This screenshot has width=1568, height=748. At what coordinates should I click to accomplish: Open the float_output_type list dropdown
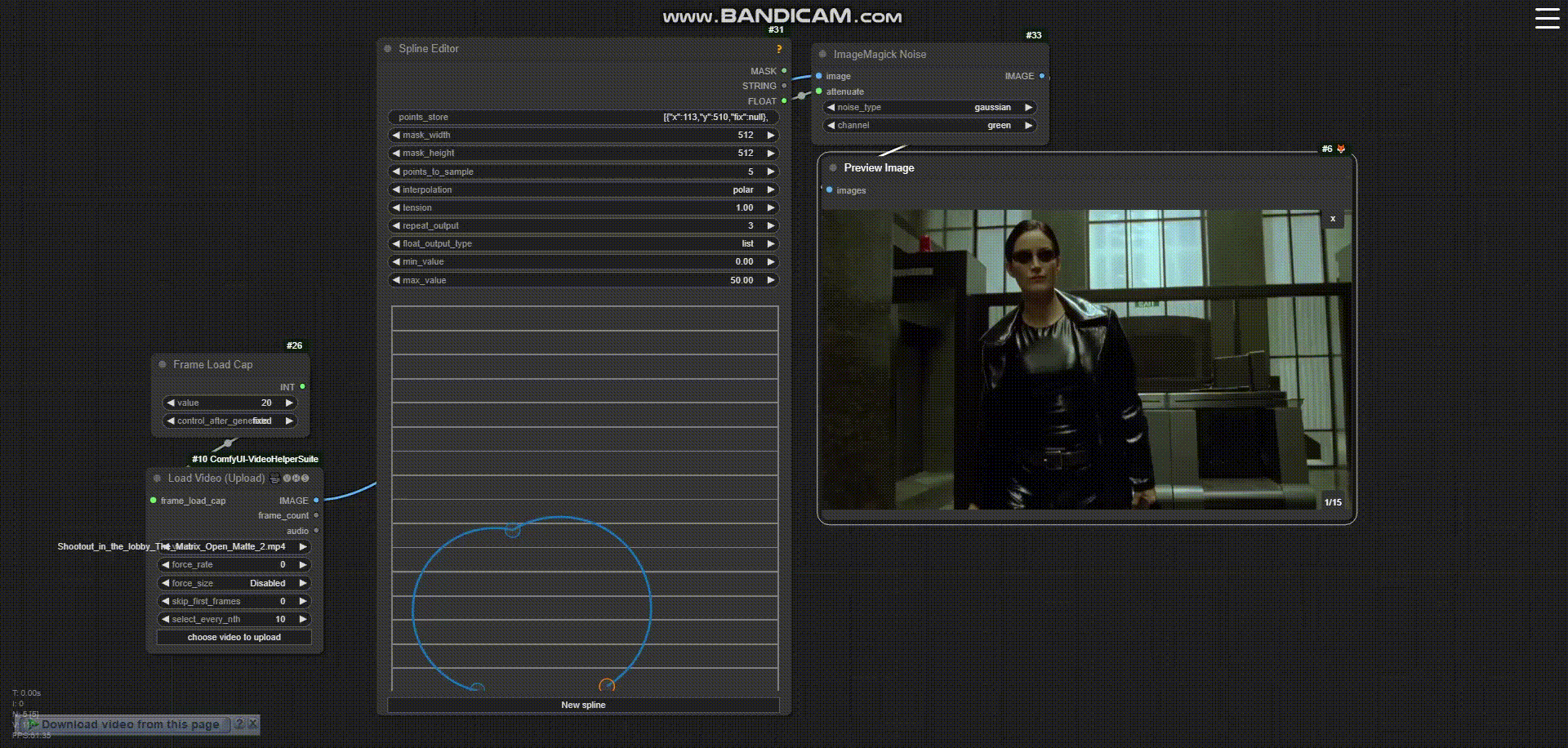coord(583,244)
